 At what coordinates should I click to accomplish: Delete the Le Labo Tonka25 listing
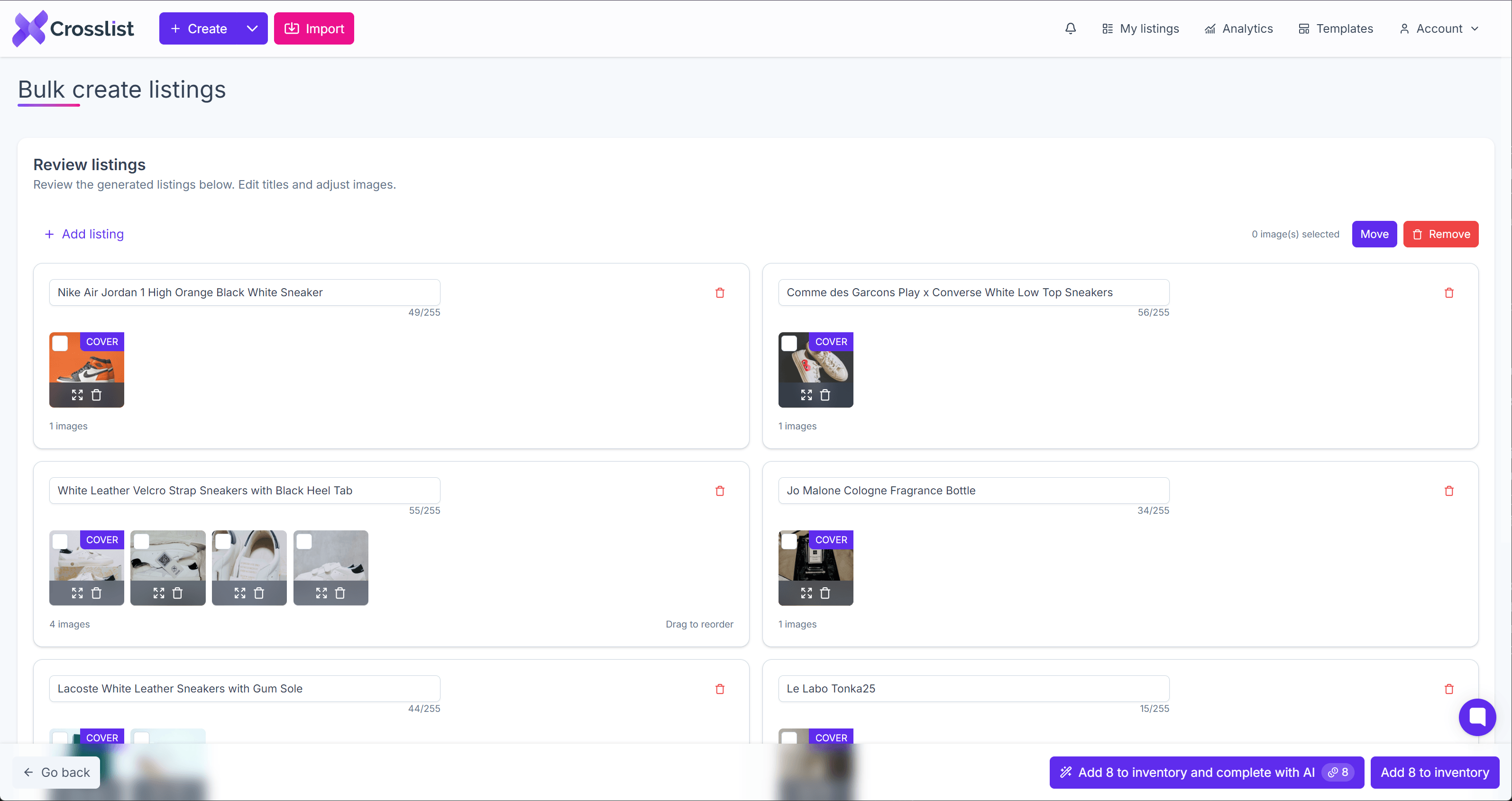[1448, 689]
